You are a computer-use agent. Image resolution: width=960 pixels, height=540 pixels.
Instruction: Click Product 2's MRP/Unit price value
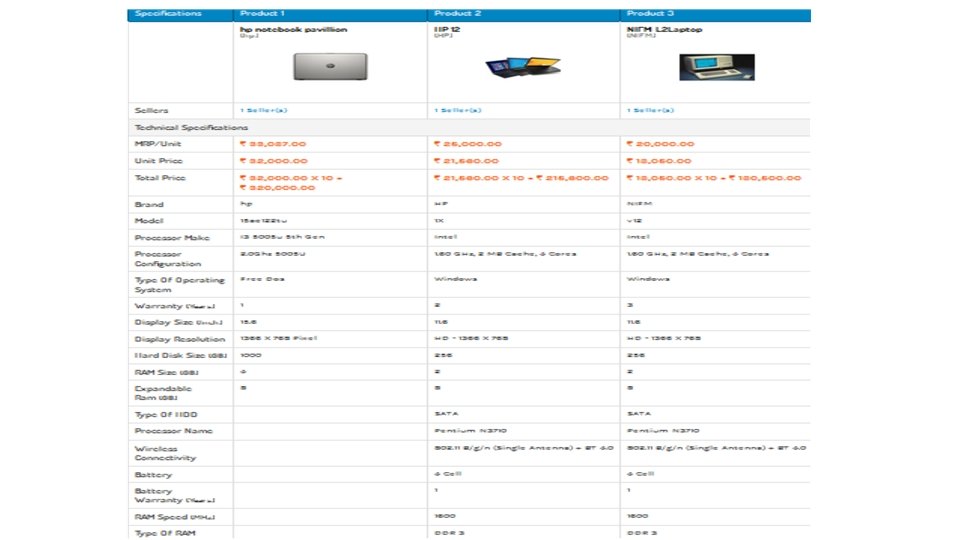[x=467, y=144]
